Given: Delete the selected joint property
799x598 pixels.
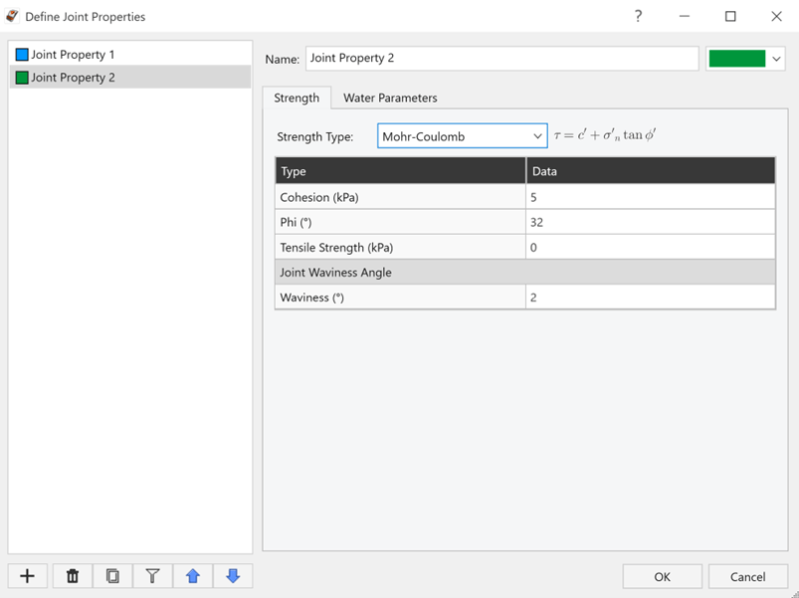Looking at the screenshot, I should [72, 576].
